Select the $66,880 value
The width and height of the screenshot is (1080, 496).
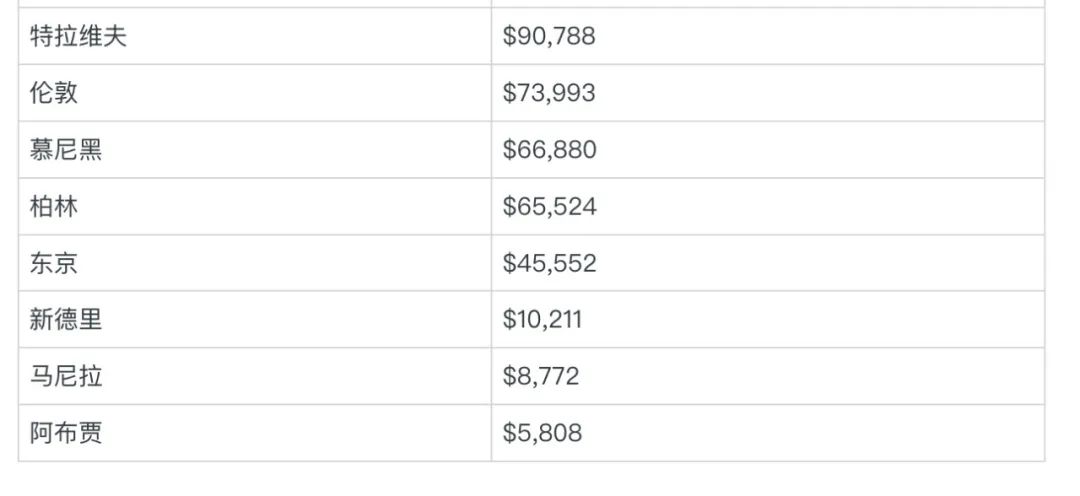pos(549,150)
